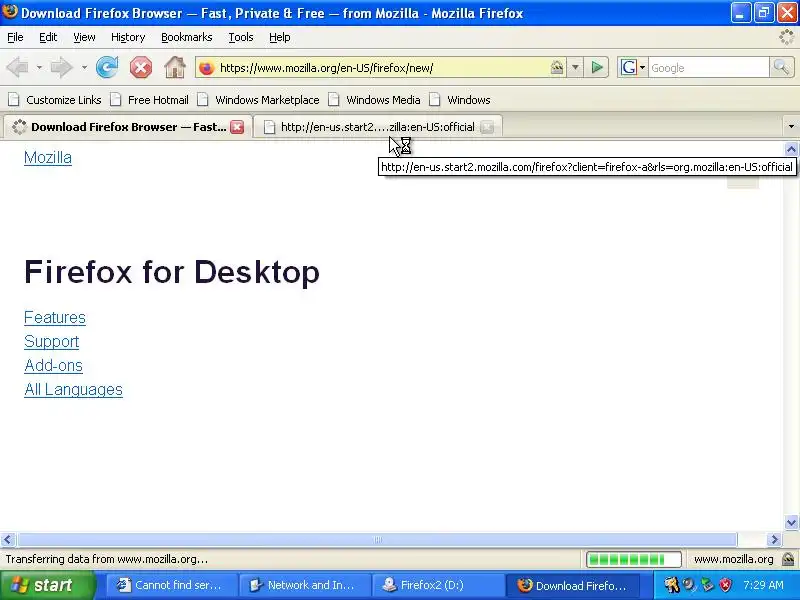Open the Windows Marketplace bookmark
The width and height of the screenshot is (800, 600).
[x=259, y=100]
